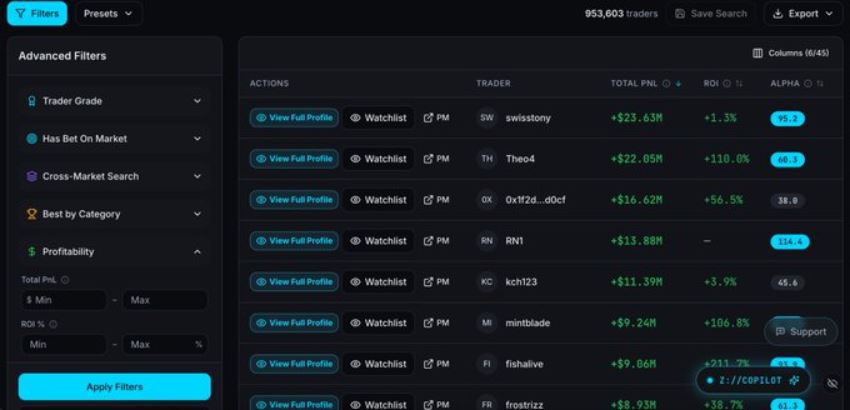This screenshot has height=410, width=850.
Task: Click the TOTAL PNL header info icon
Action: pyautogui.click(x=666, y=84)
